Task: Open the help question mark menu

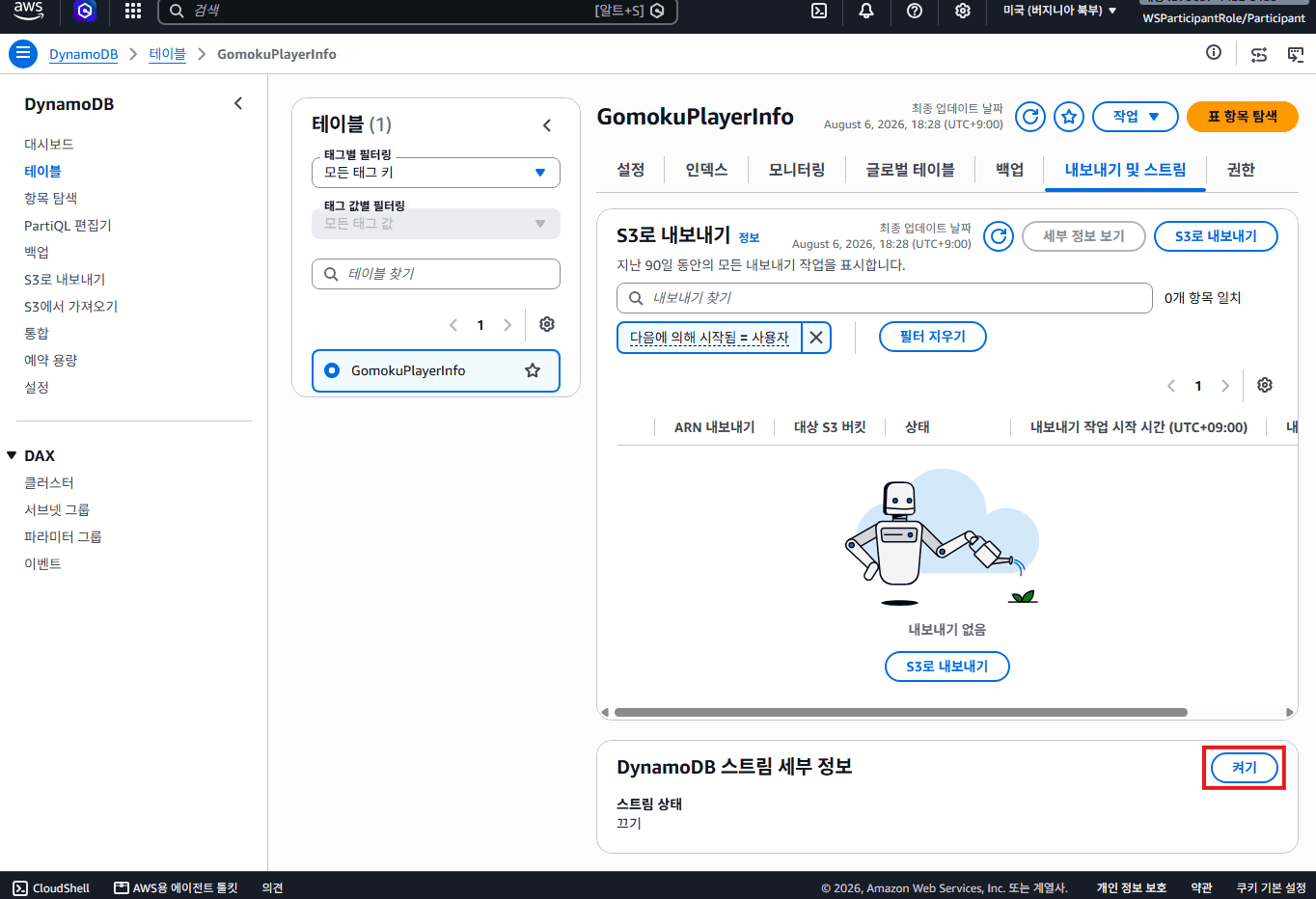Action: pos(915,11)
